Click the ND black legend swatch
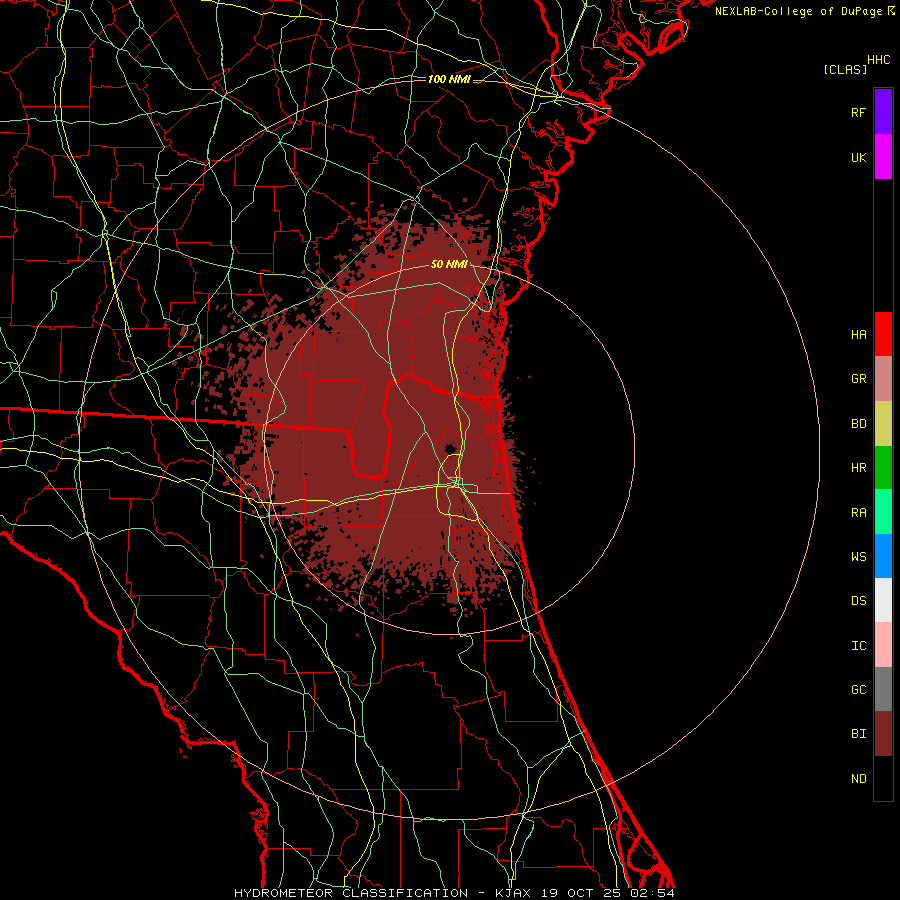This screenshot has width=900, height=900. coord(883,778)
